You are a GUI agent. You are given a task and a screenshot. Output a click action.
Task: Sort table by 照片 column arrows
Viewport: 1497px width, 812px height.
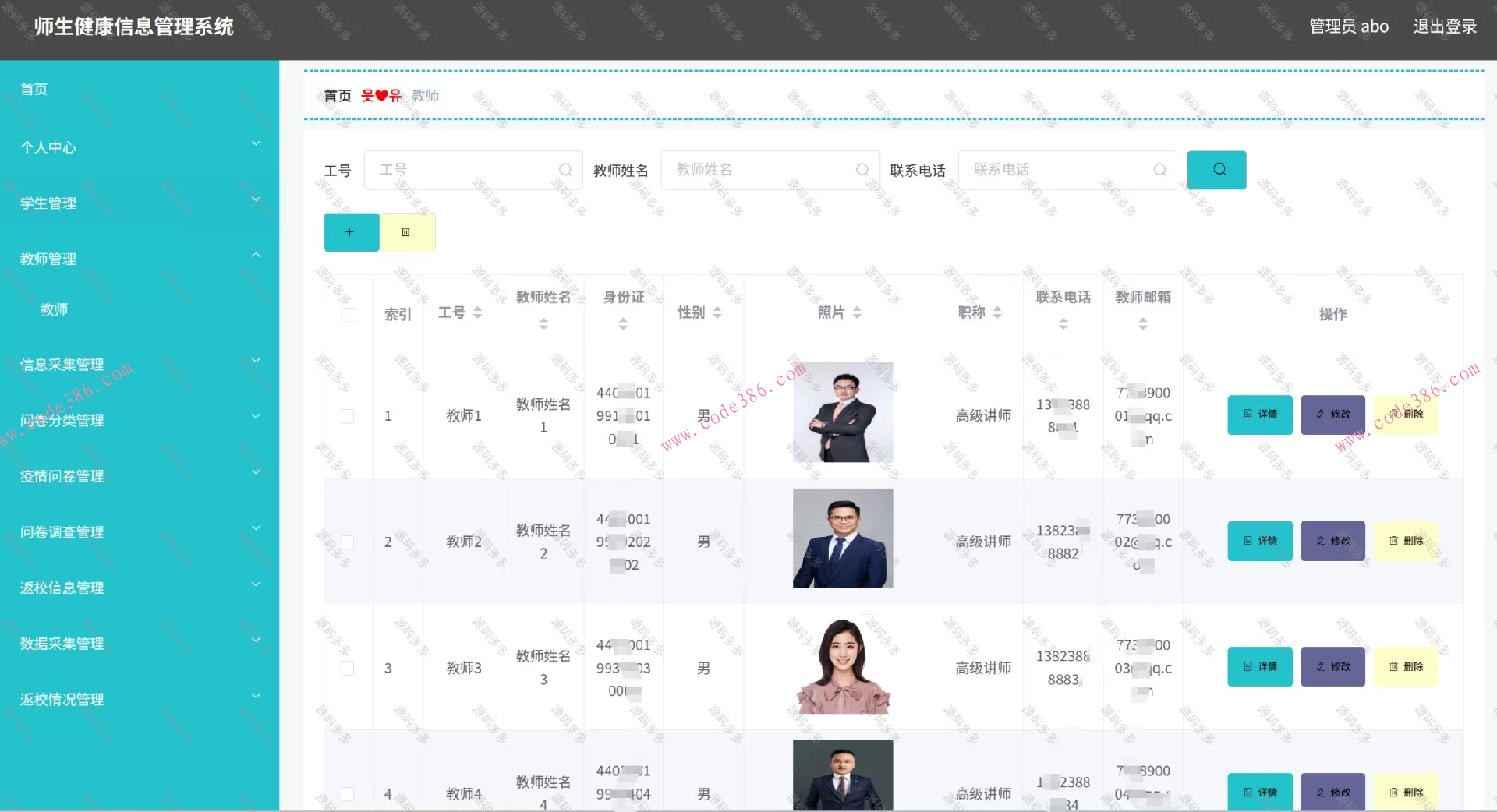pyautogui.click(x=857, y=312)
